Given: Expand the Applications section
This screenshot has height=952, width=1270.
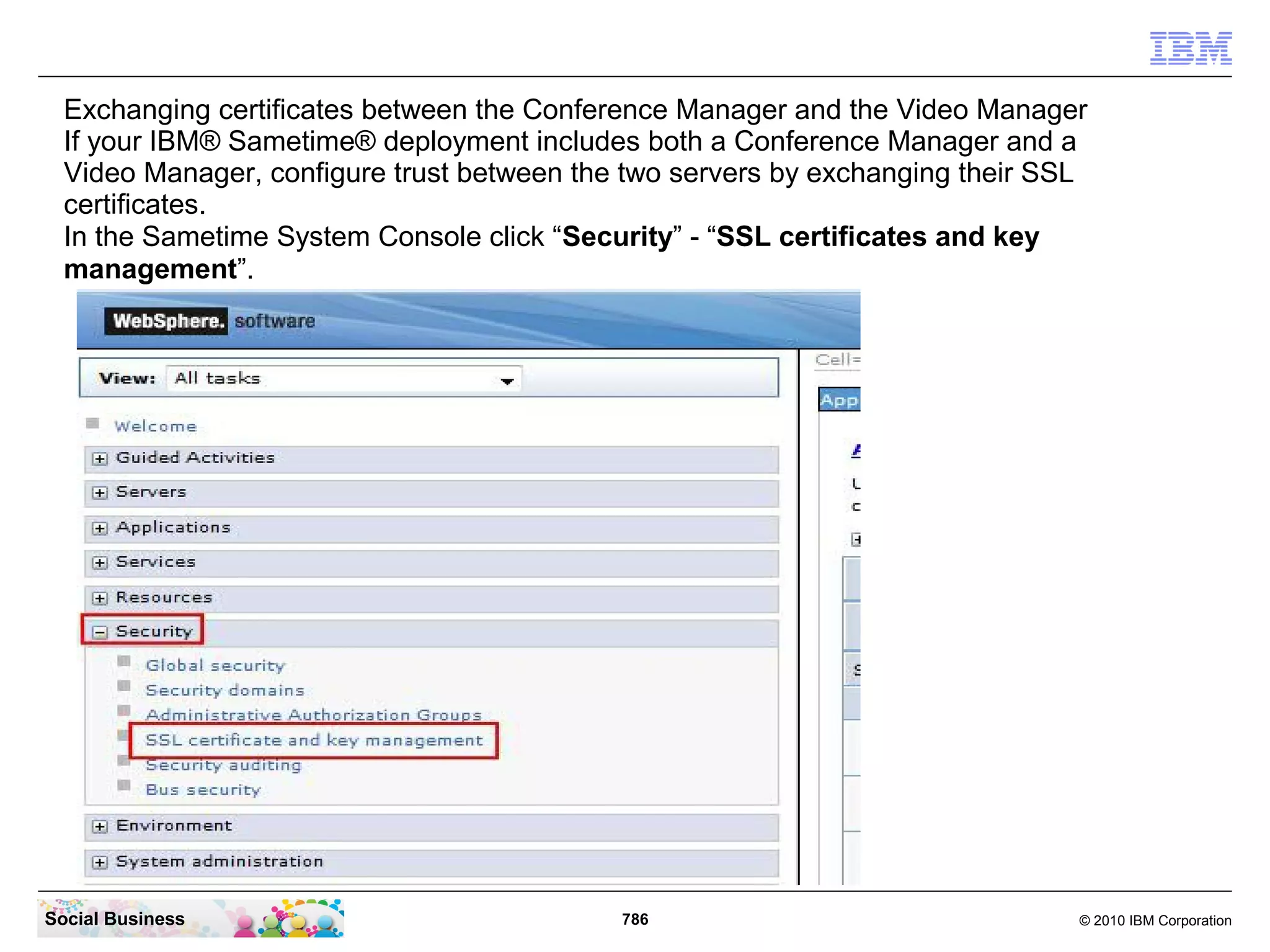Looking at the screenshot, I should click(x=99, y=528).
